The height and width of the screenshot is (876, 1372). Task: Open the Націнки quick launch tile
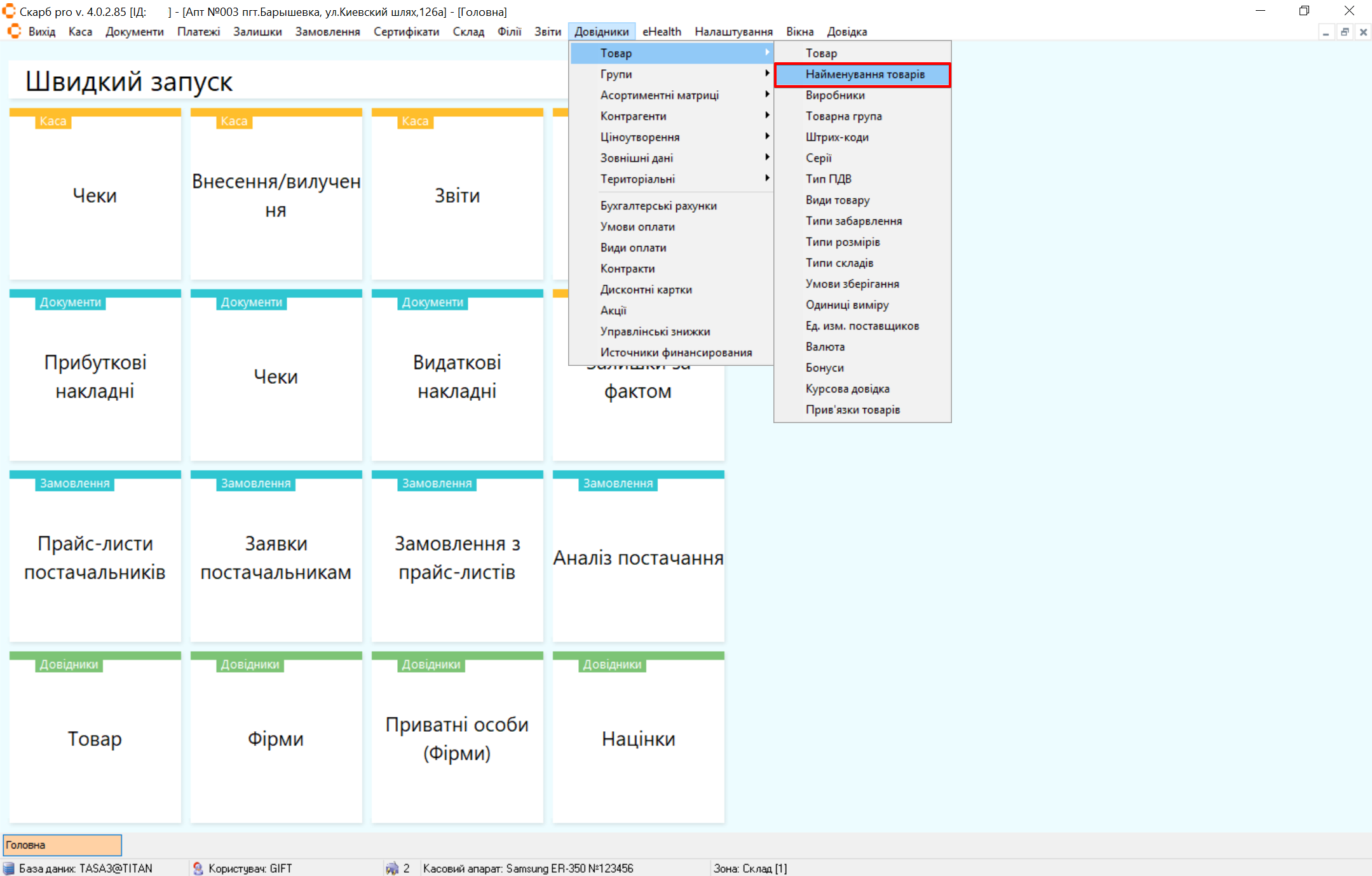click(x=638, y=738)
